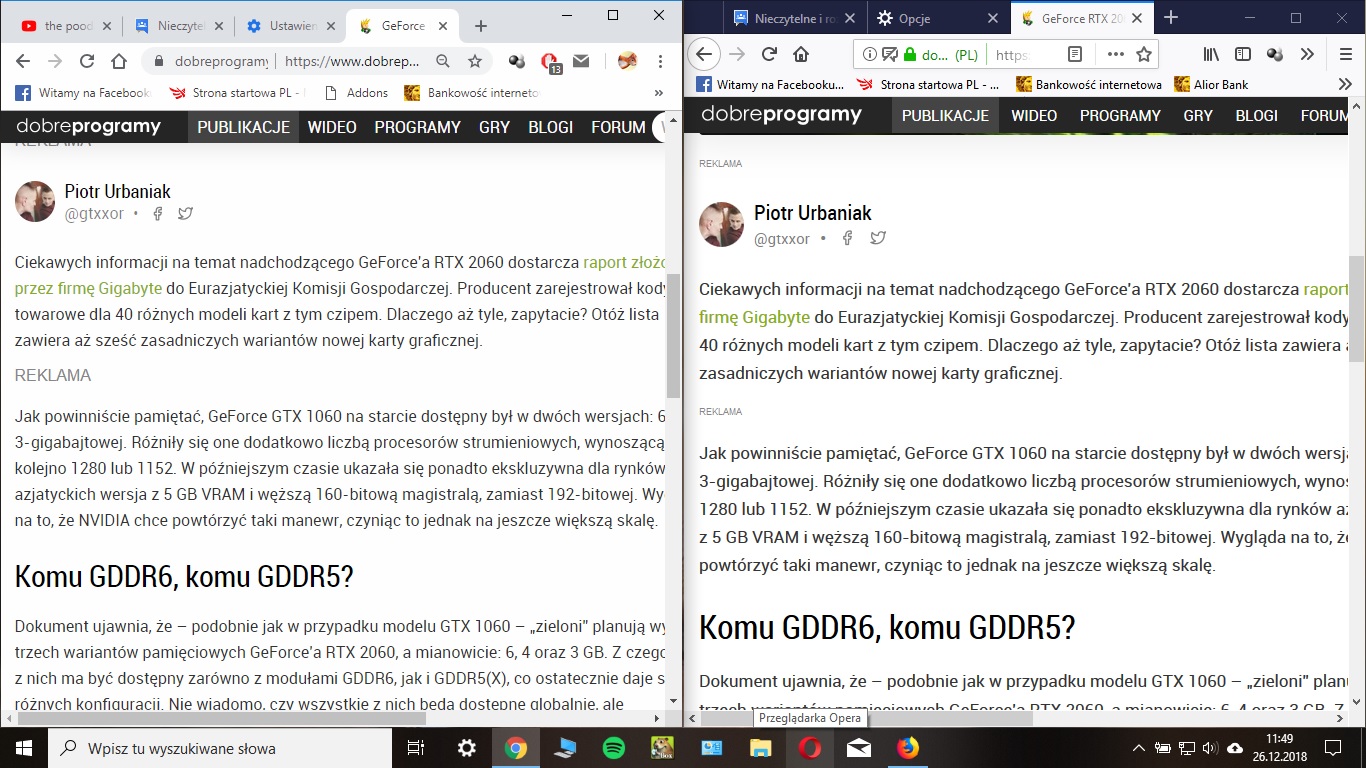Show hidden system tray icons

point(1138,747)
